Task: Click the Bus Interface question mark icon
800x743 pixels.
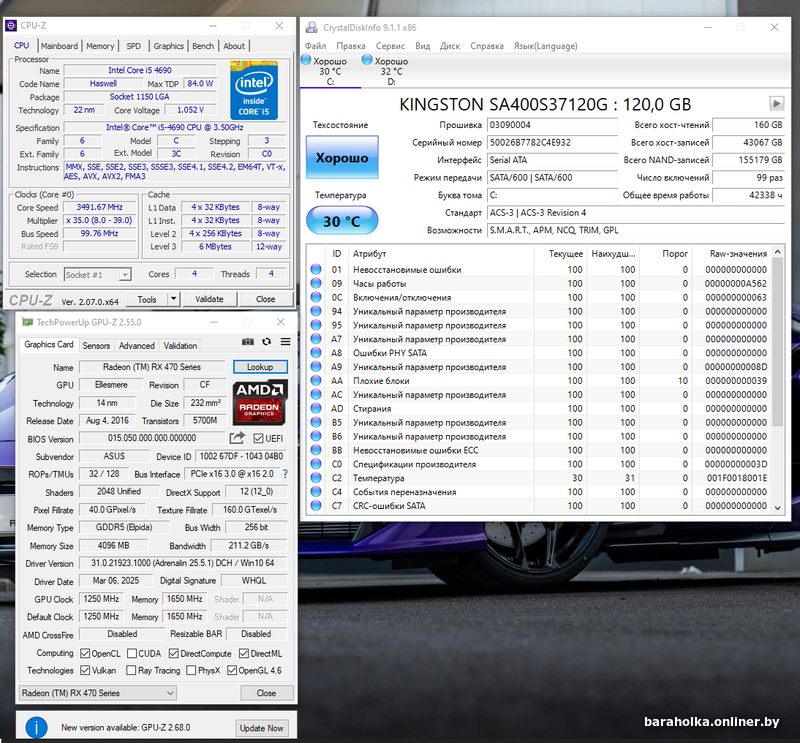Action: [x=284, y=474]
